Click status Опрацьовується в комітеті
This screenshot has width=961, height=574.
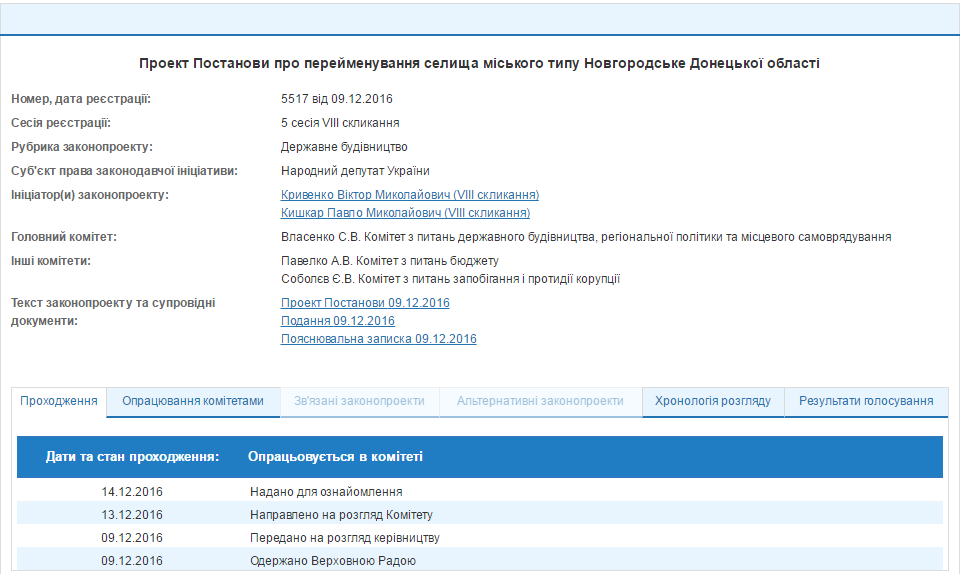point(335,456)
